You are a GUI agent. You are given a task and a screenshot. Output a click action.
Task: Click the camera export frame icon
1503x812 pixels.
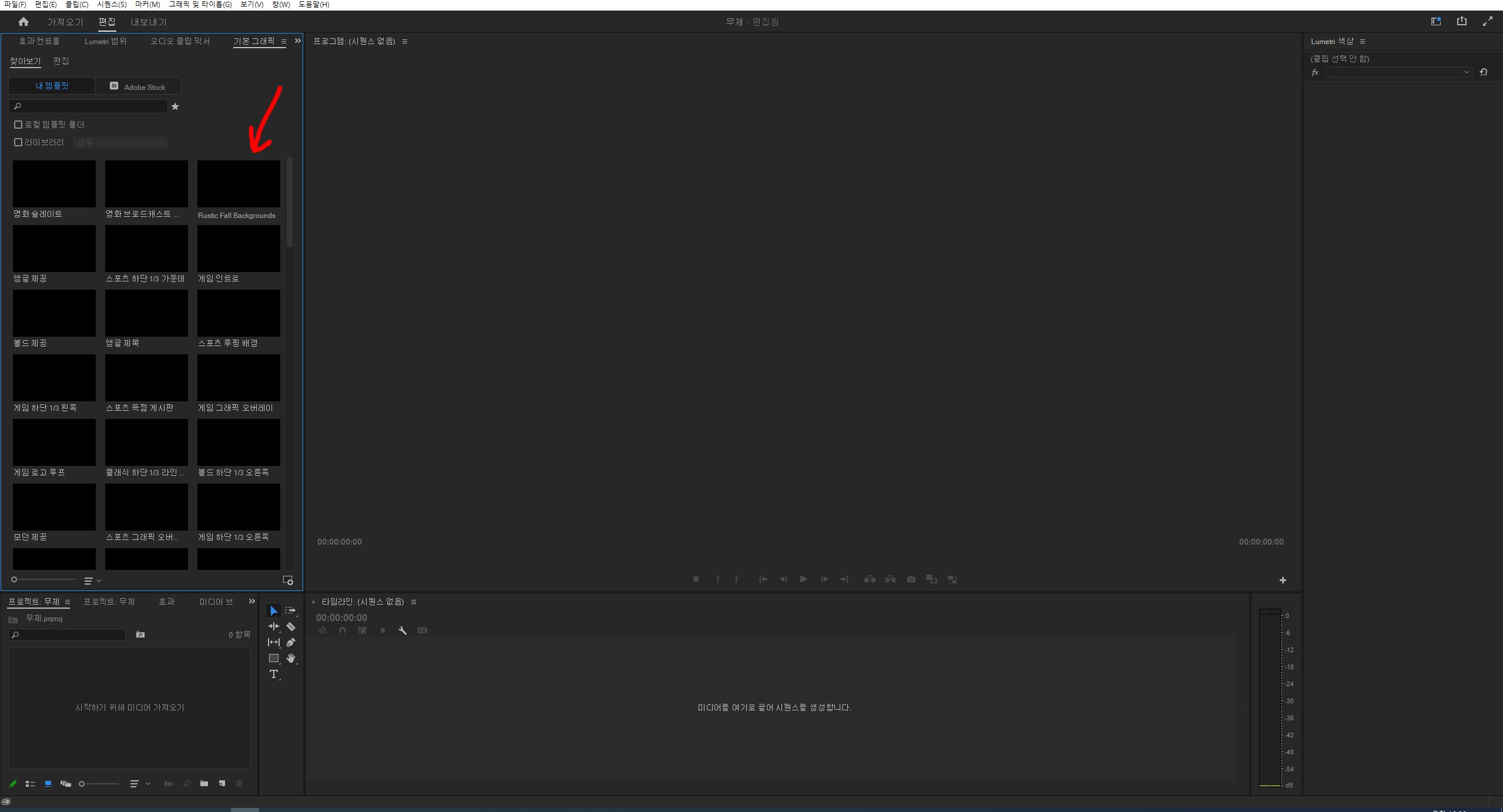click(911, 579)
